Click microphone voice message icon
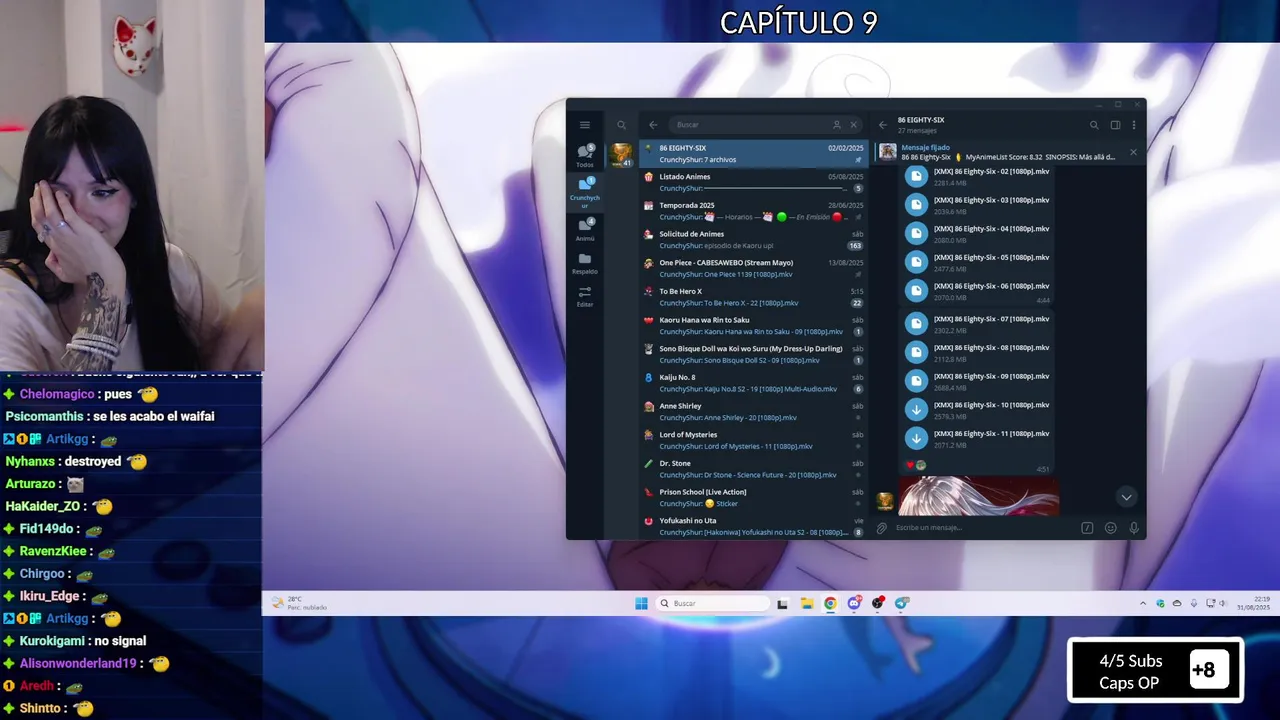The image size is (1280, 720). [x=1134, y=528]
